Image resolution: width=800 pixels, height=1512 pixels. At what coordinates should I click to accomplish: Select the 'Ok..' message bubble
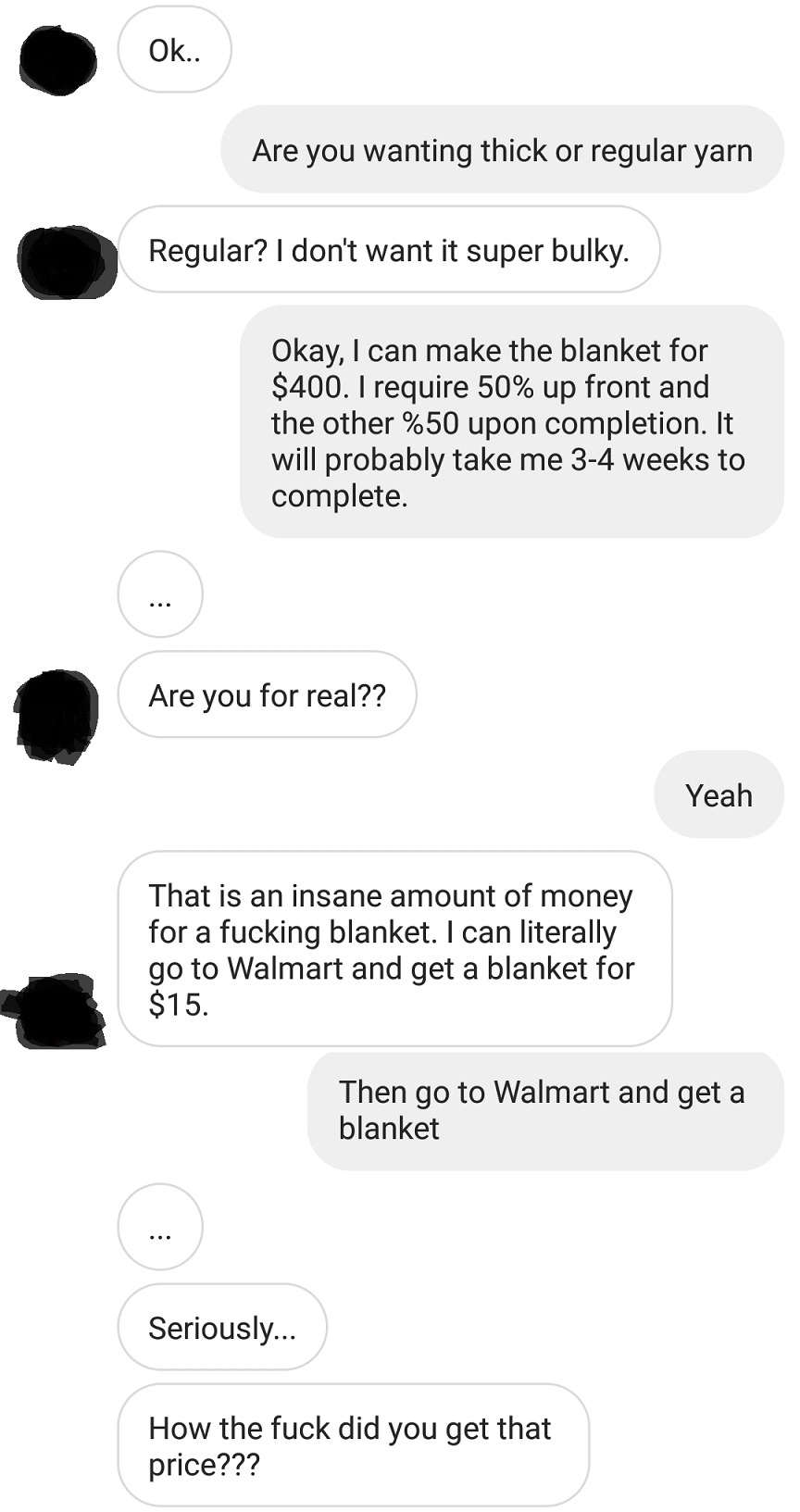(x=174, y=50)
